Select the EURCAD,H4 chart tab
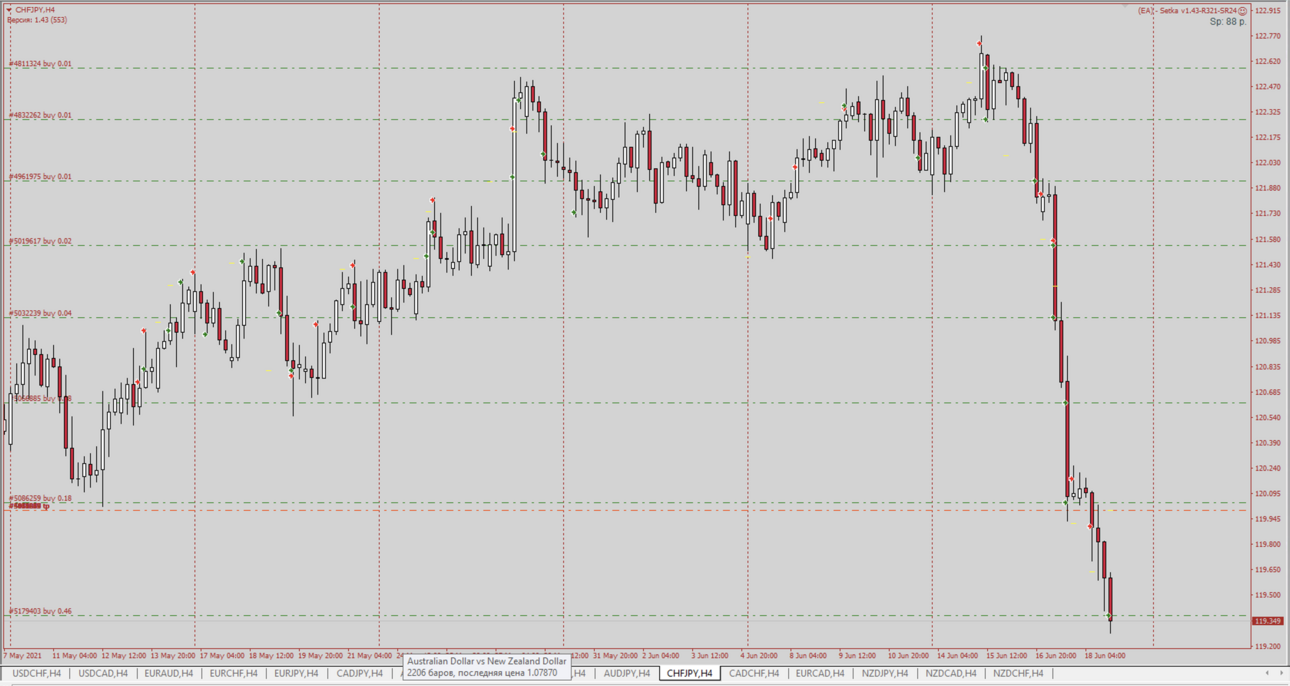1290x686 pixels. (820, 674)
